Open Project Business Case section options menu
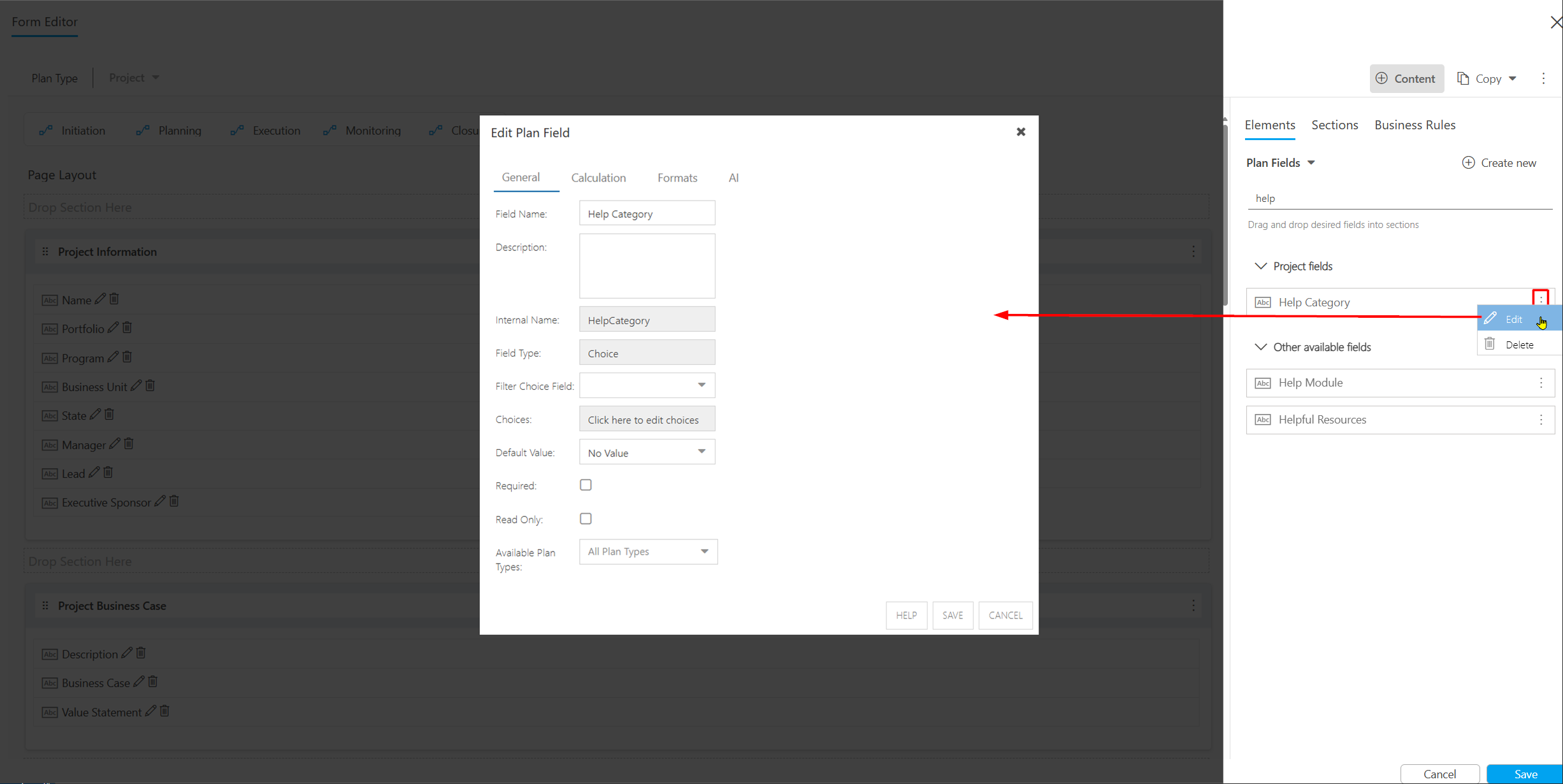Viewport: 1563px width, 784px height. pyautogui.click(x=1193, y=606)
